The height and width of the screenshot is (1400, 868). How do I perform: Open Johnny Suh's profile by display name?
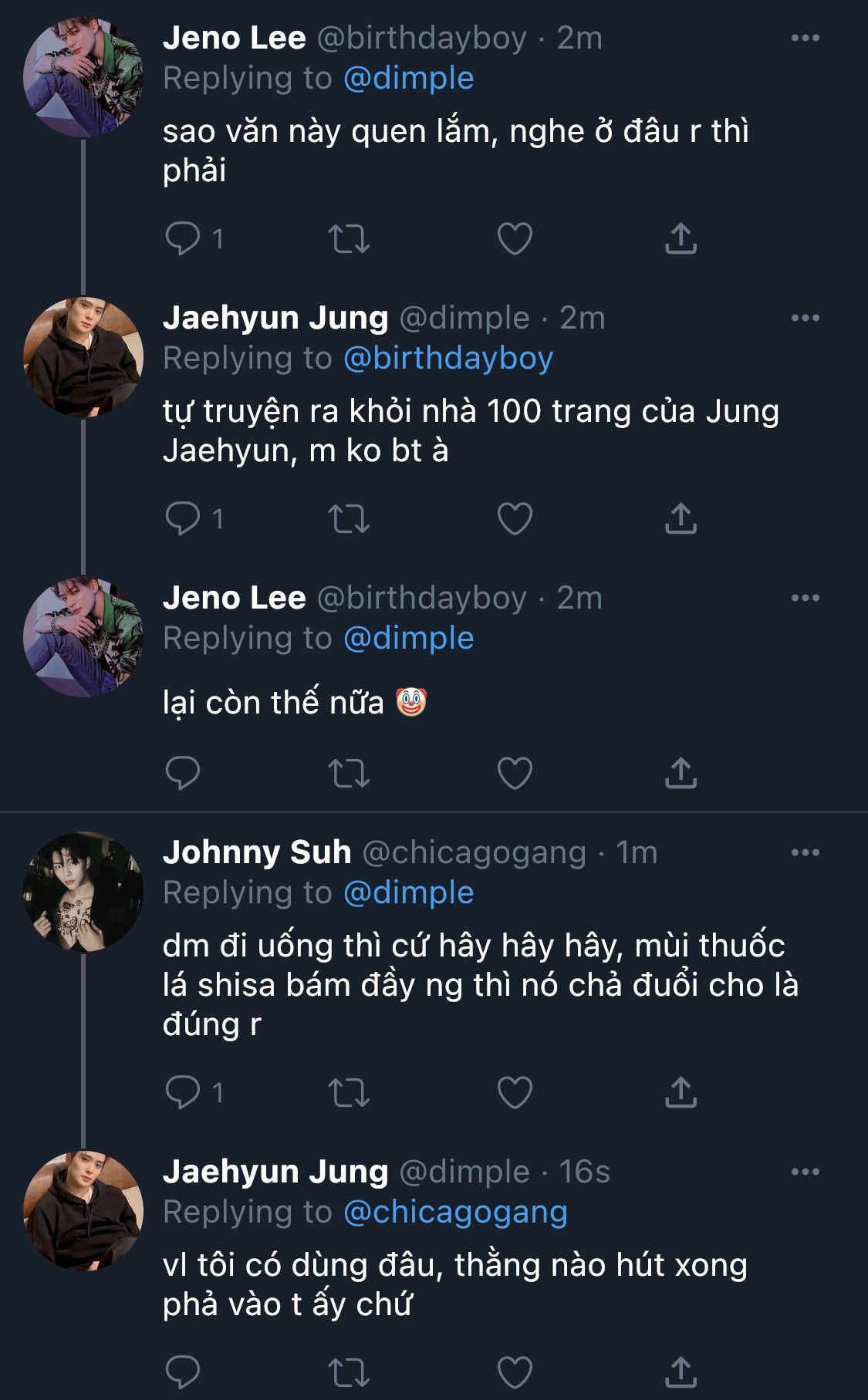tap(257, 852)
